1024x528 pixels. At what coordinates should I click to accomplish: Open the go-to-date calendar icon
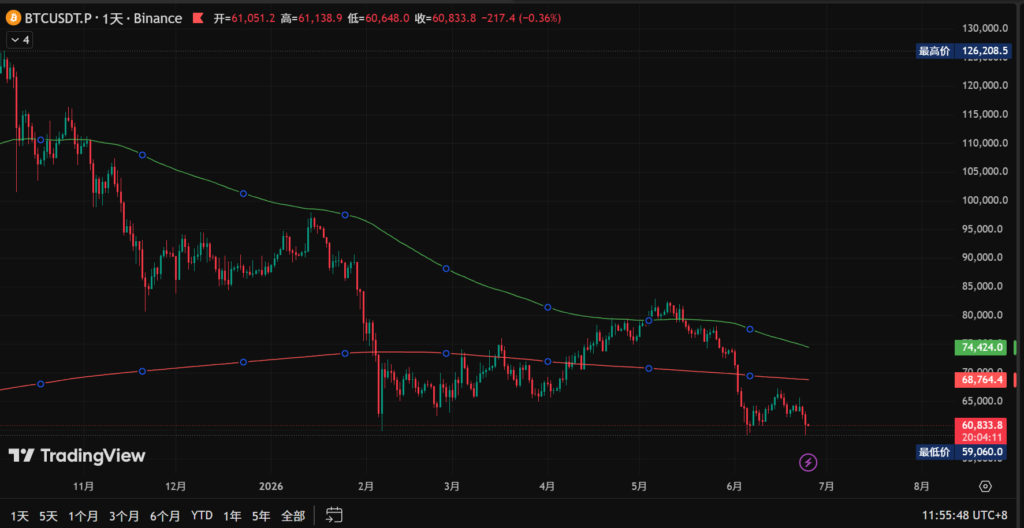coord(334,515)
